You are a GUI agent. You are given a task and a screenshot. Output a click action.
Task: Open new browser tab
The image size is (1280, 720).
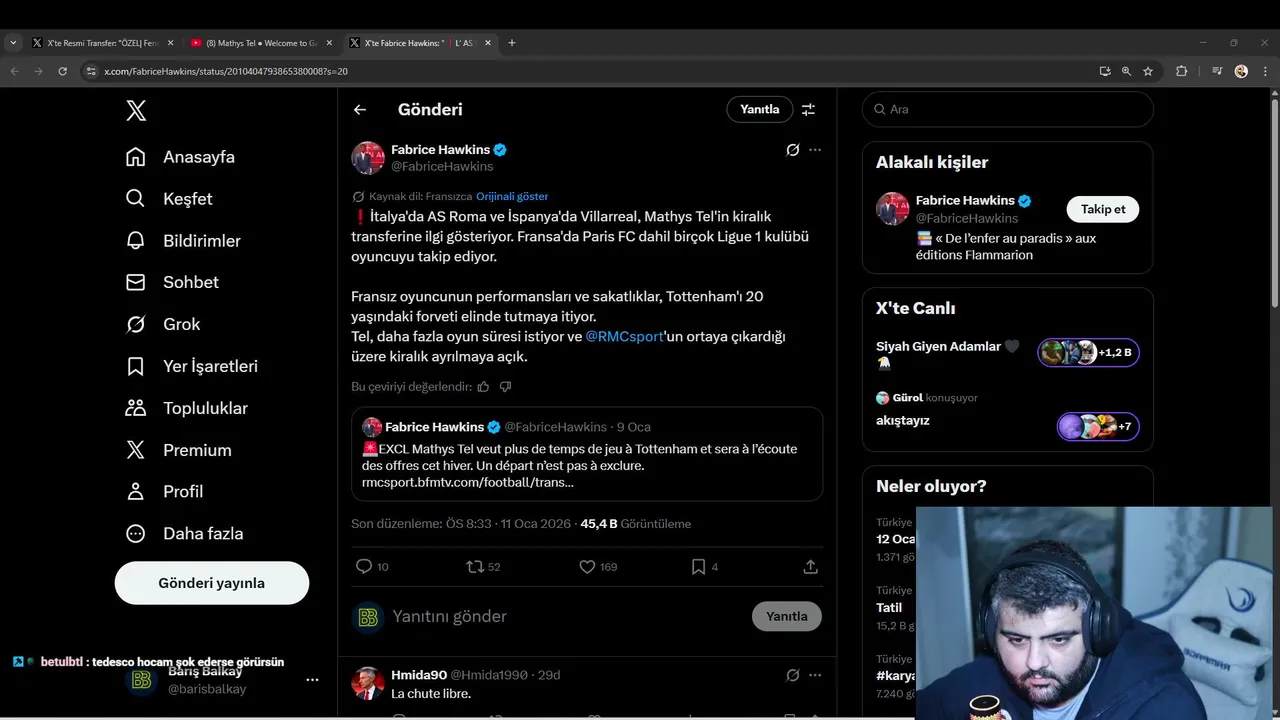point(512,43)
